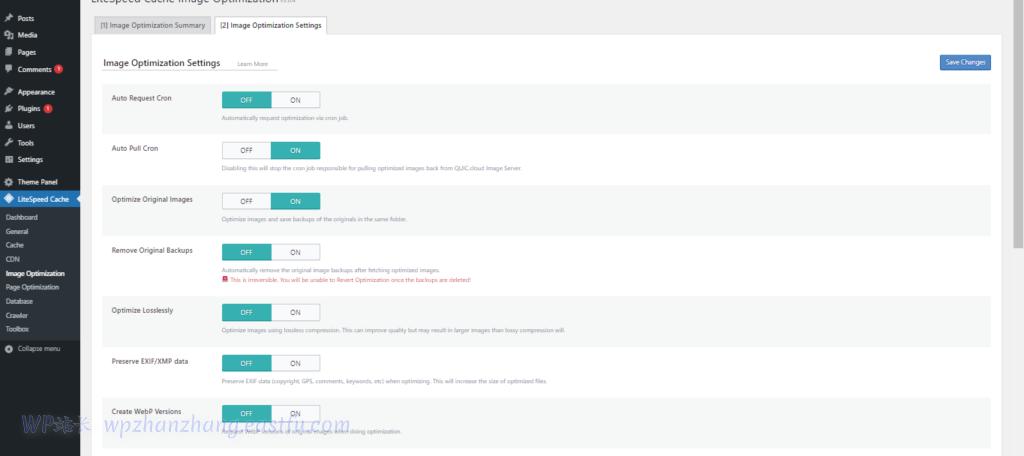
Task: Switch Auto Pull Cron to OFF
Action: (246, 150)
